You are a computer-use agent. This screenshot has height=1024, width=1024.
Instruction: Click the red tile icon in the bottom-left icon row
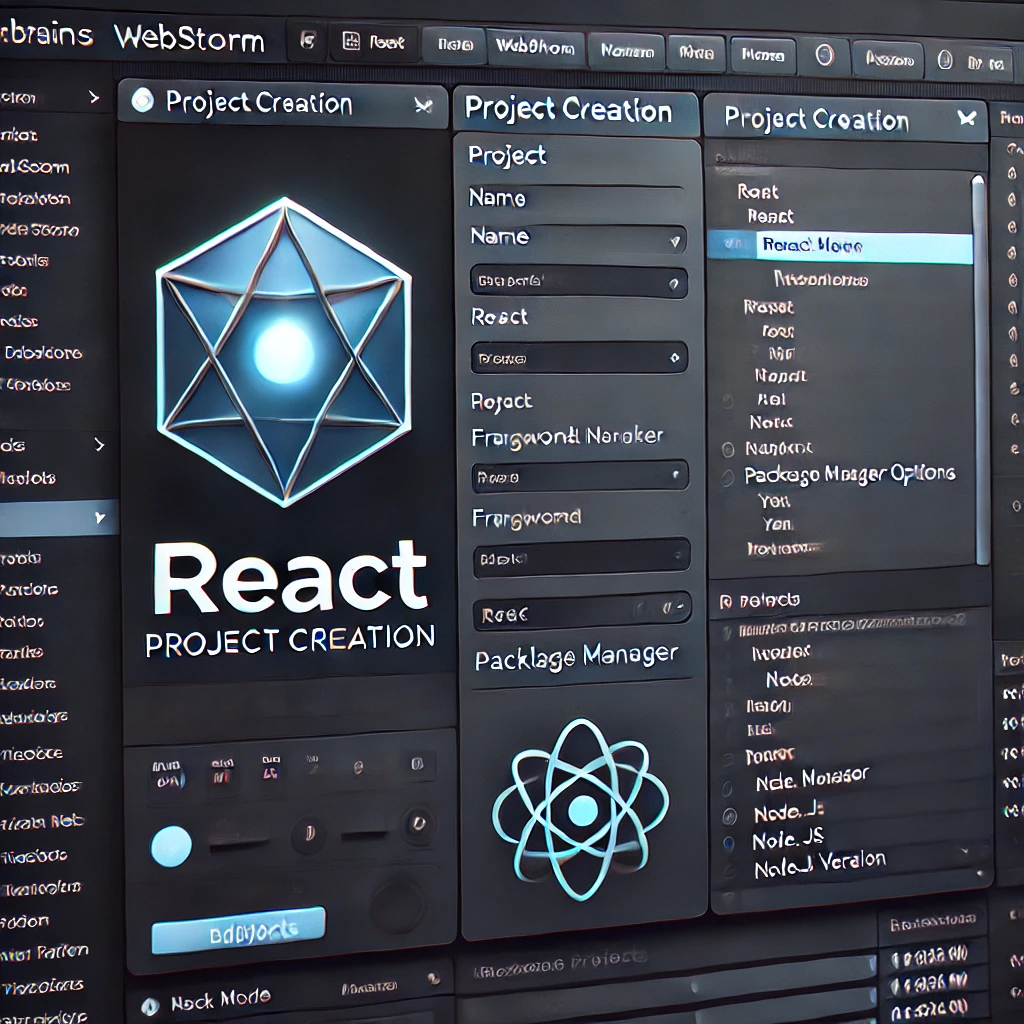click(x=221, y=771)
